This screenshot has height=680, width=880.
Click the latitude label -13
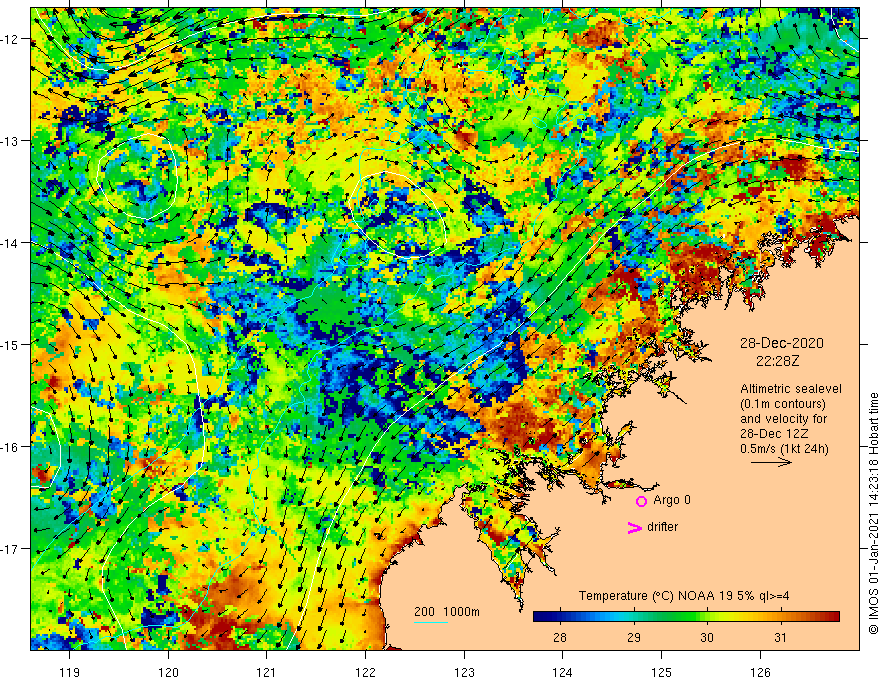pos(11,141)
